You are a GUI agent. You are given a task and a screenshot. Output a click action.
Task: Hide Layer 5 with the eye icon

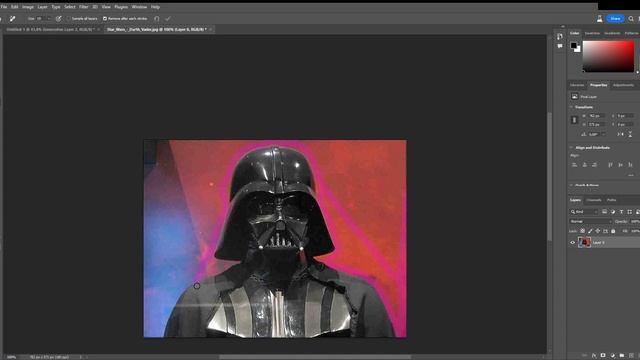tap(573, 242)
